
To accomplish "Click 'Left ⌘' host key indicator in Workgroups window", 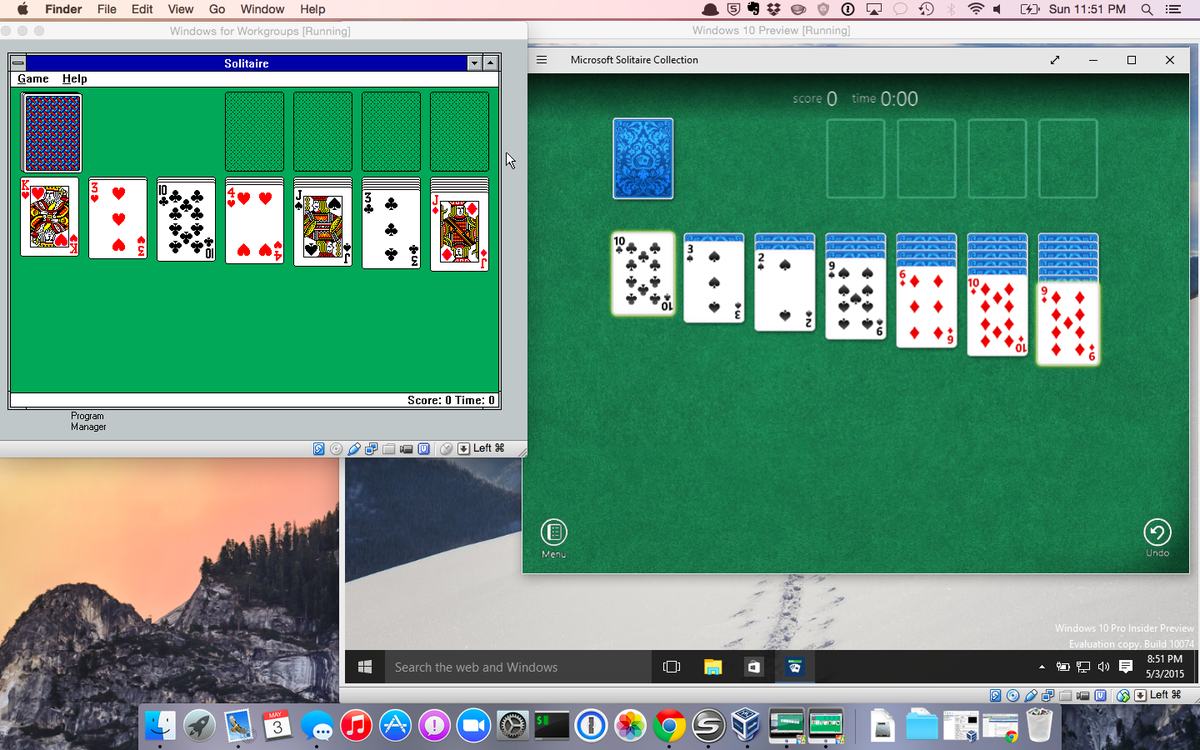I will pyautogui.click(x=488, y=448).
